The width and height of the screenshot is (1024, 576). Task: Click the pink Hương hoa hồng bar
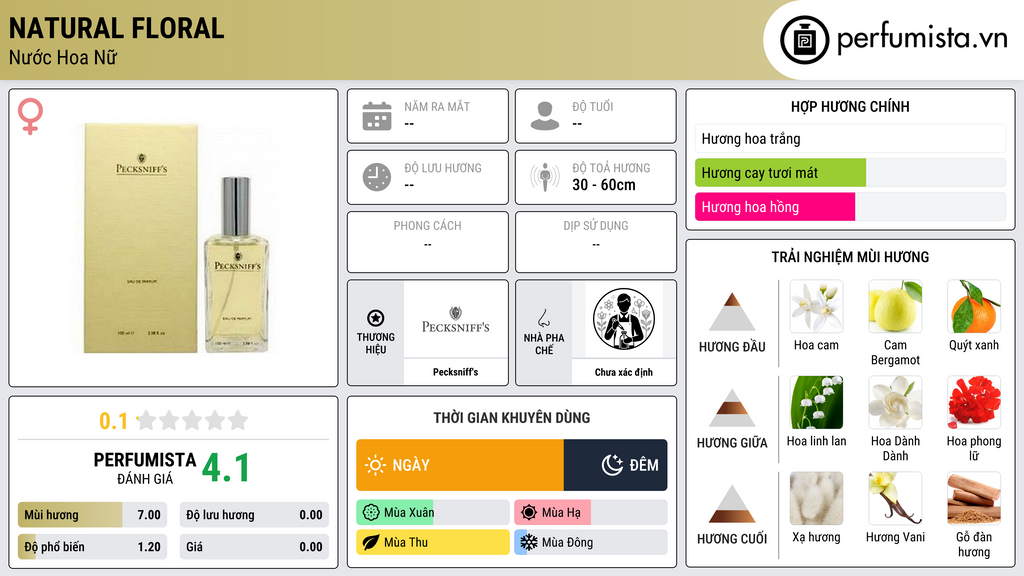pyautogui.click(x=775, y=207)
